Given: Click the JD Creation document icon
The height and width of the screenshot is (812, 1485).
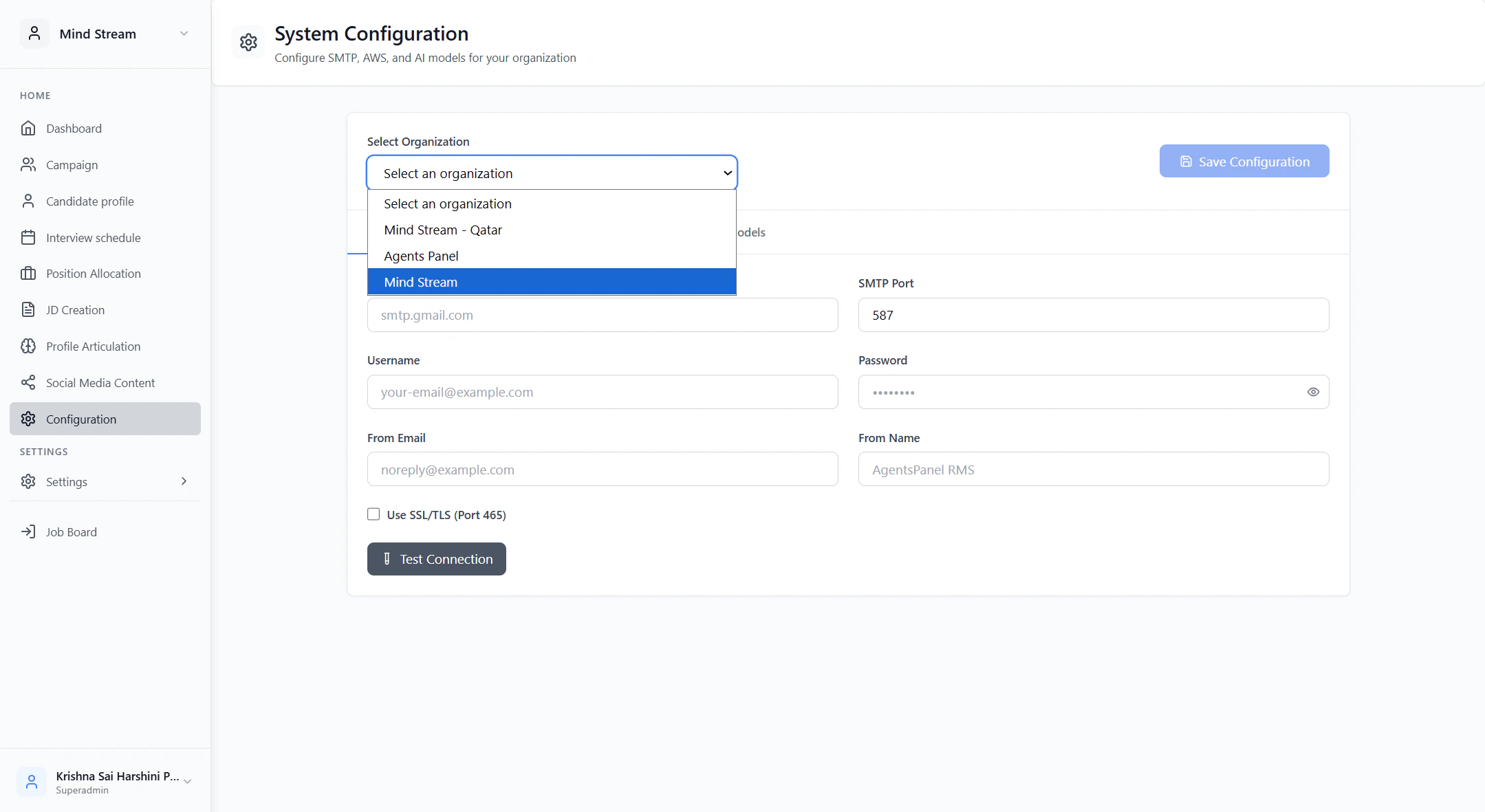Looking at the screenshot, I should coord(28,310).
